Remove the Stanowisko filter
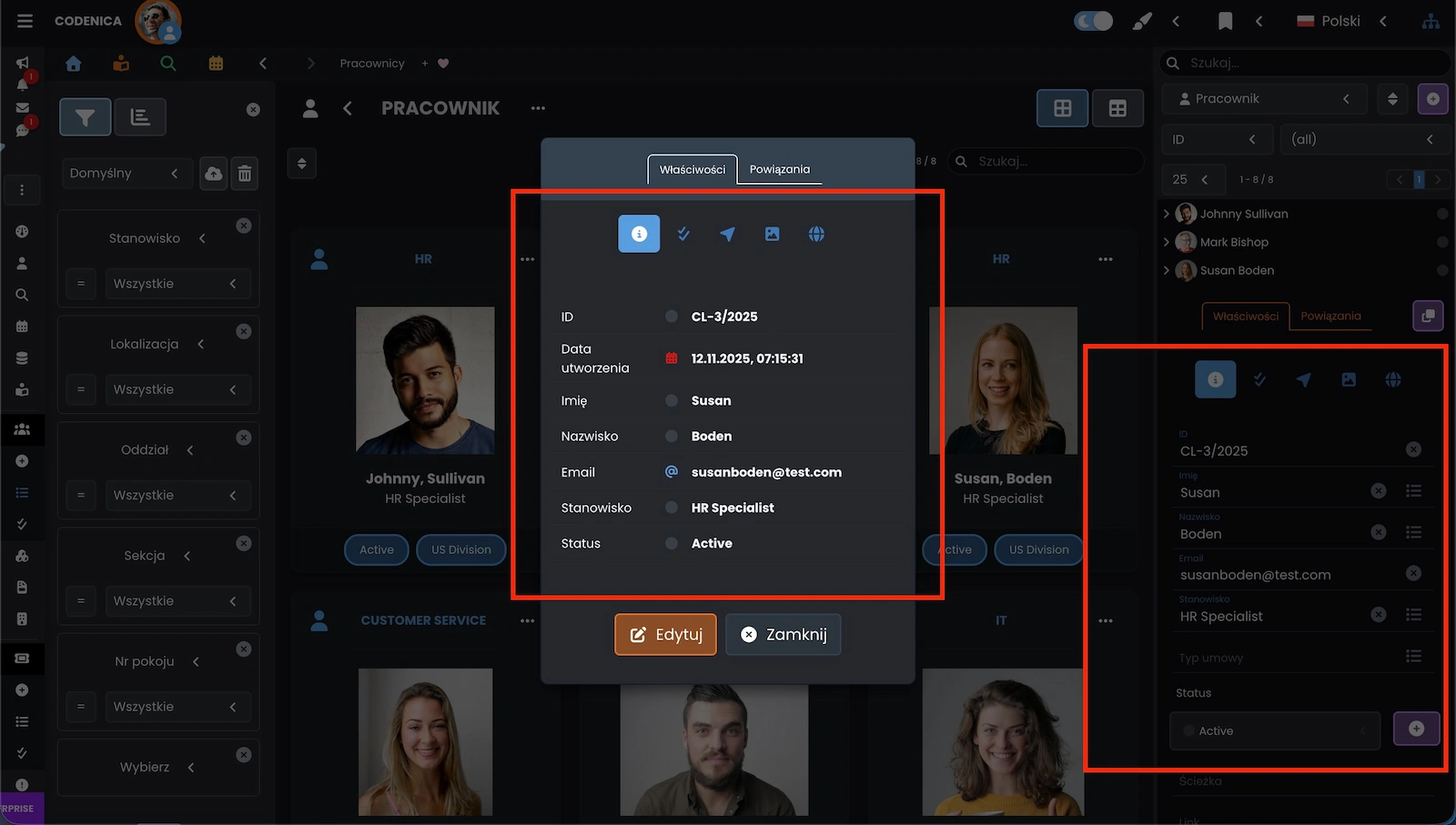1456x825 pixels. tap(244, 226)
